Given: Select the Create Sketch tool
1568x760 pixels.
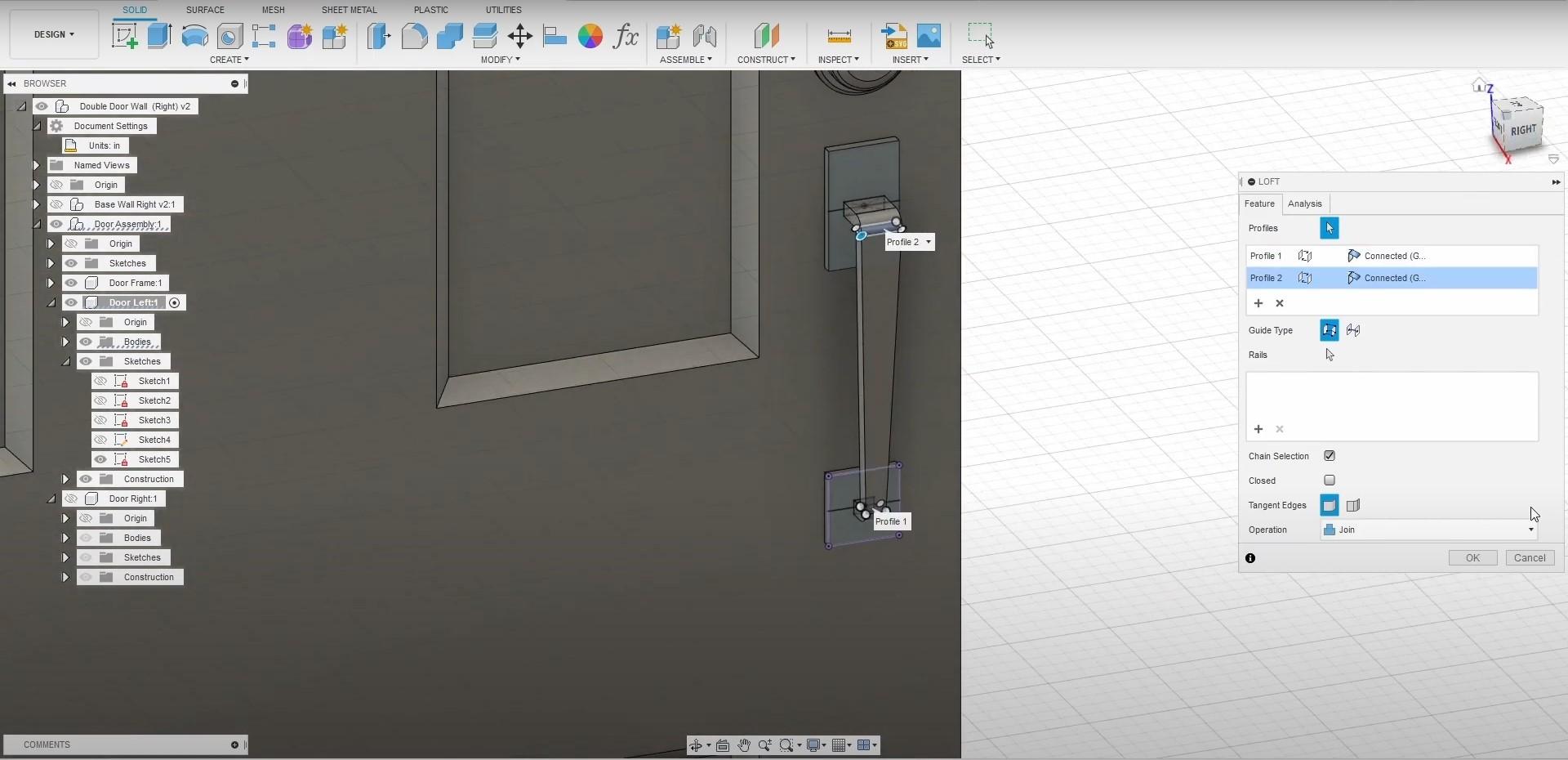Looking at the screenshot, I should (x=124, y=36).
